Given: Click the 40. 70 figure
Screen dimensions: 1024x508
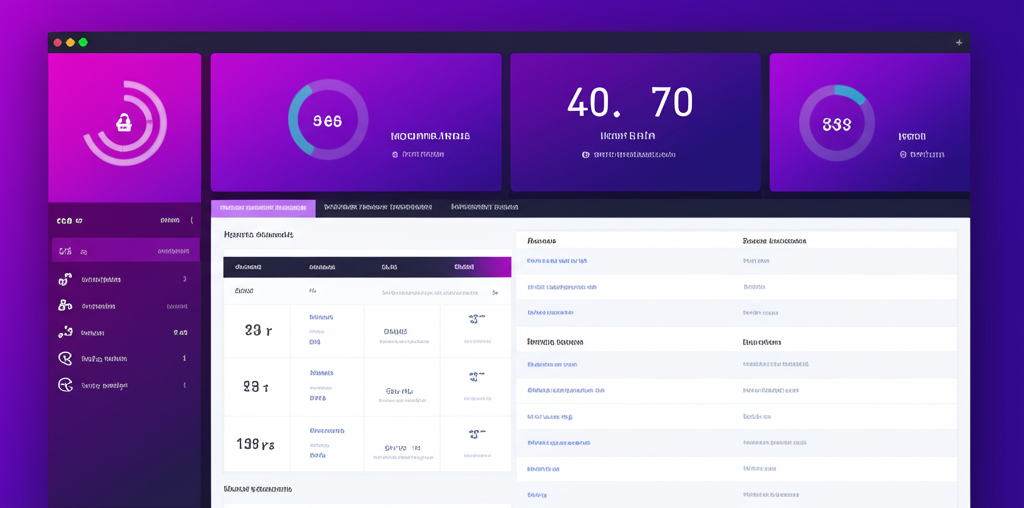Looking at the screenshot, I should (630, 103).
